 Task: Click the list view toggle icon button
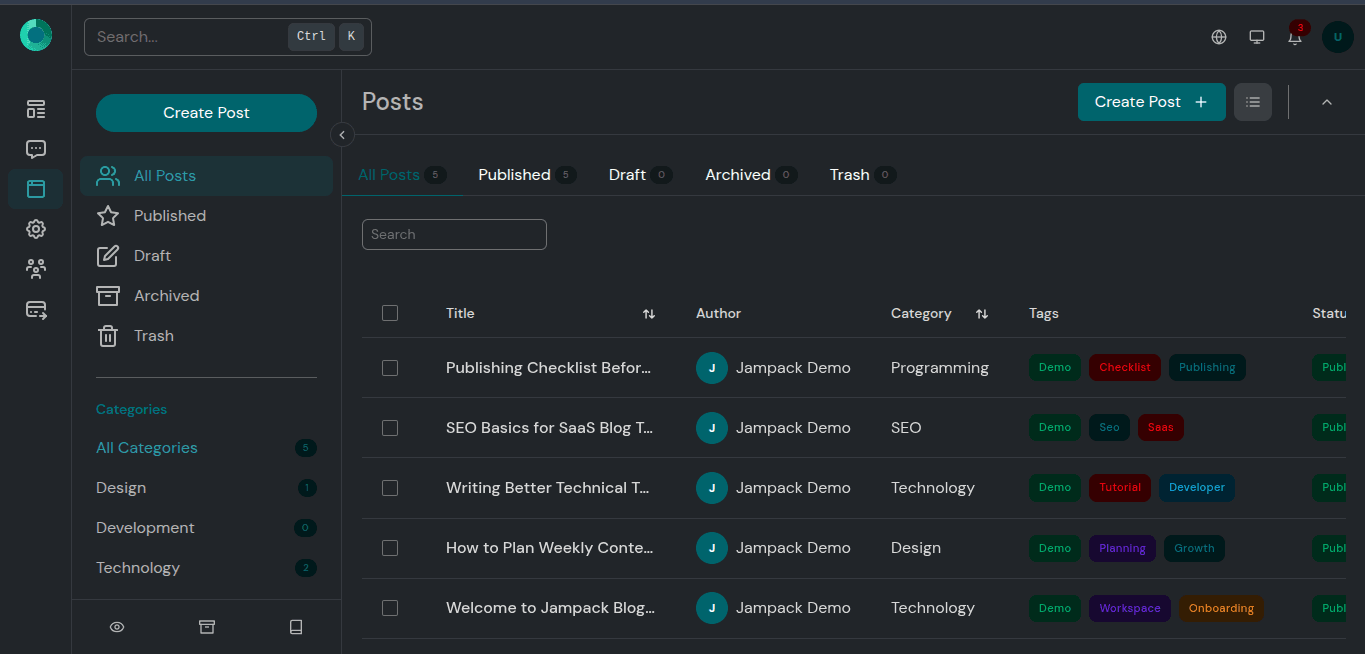point(1253,102)
